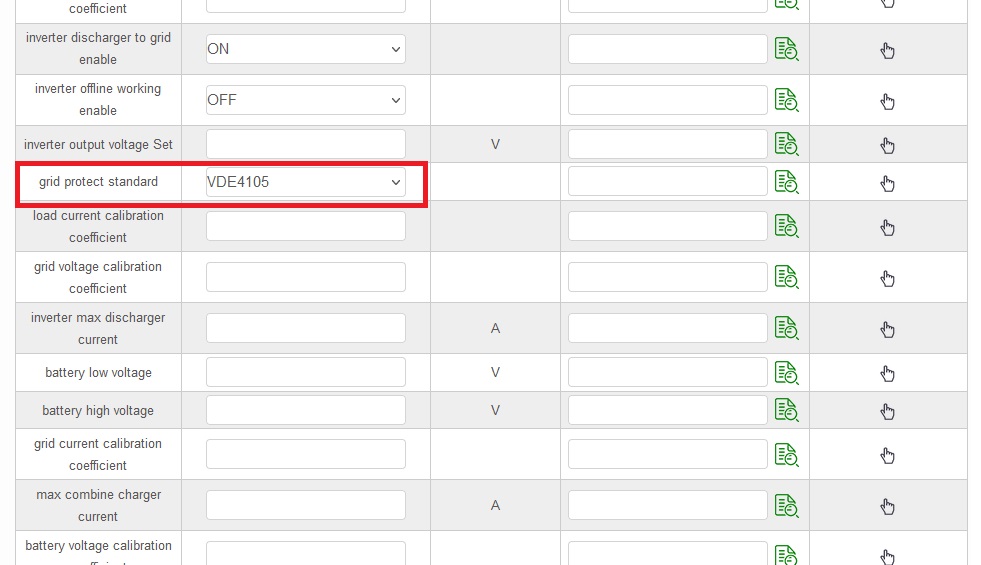Screen dimensions: 981x565
Task: Open the inverter discharger to grid enable dropdown
Action: click(305, 49)
